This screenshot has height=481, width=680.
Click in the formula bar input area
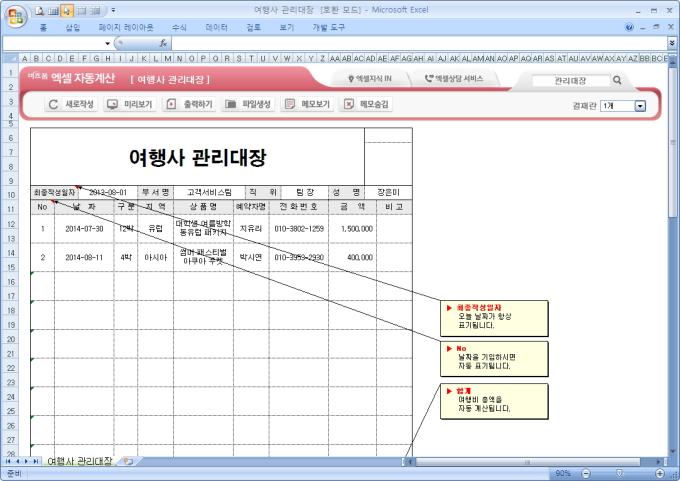coord(419,43)
